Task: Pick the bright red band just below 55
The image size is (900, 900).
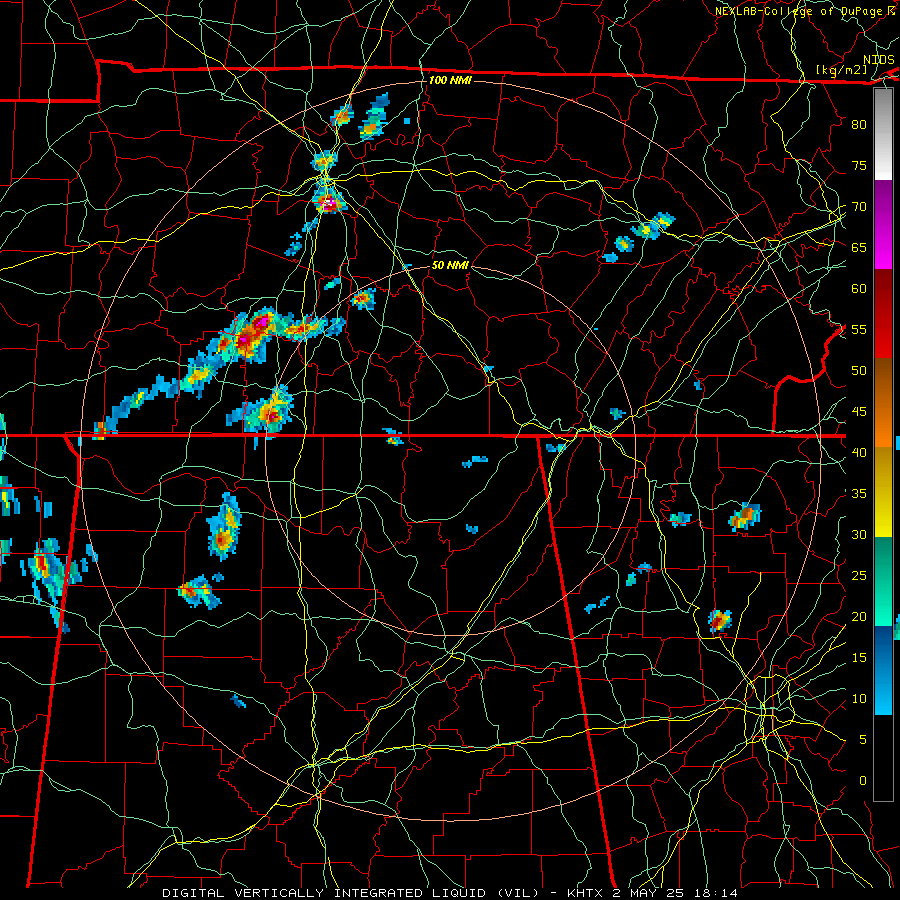Action: pos(883,336)
